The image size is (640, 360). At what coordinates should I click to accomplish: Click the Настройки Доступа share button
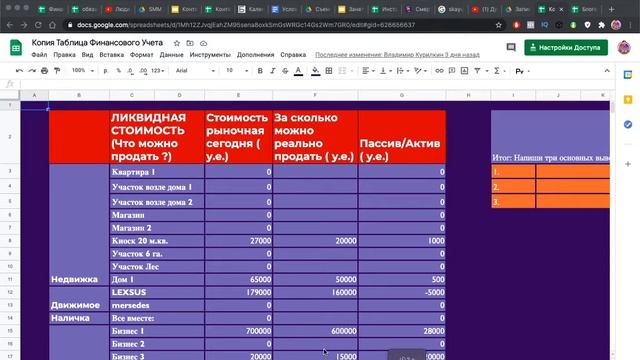[x=566, y=47]
